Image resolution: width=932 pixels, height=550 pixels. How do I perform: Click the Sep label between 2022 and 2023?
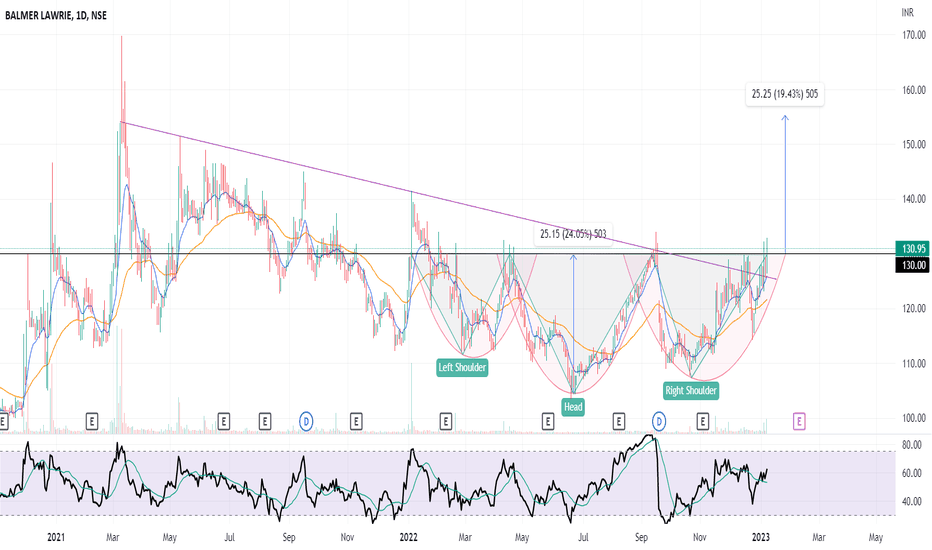pyautogui.click(x=641, y=538)
